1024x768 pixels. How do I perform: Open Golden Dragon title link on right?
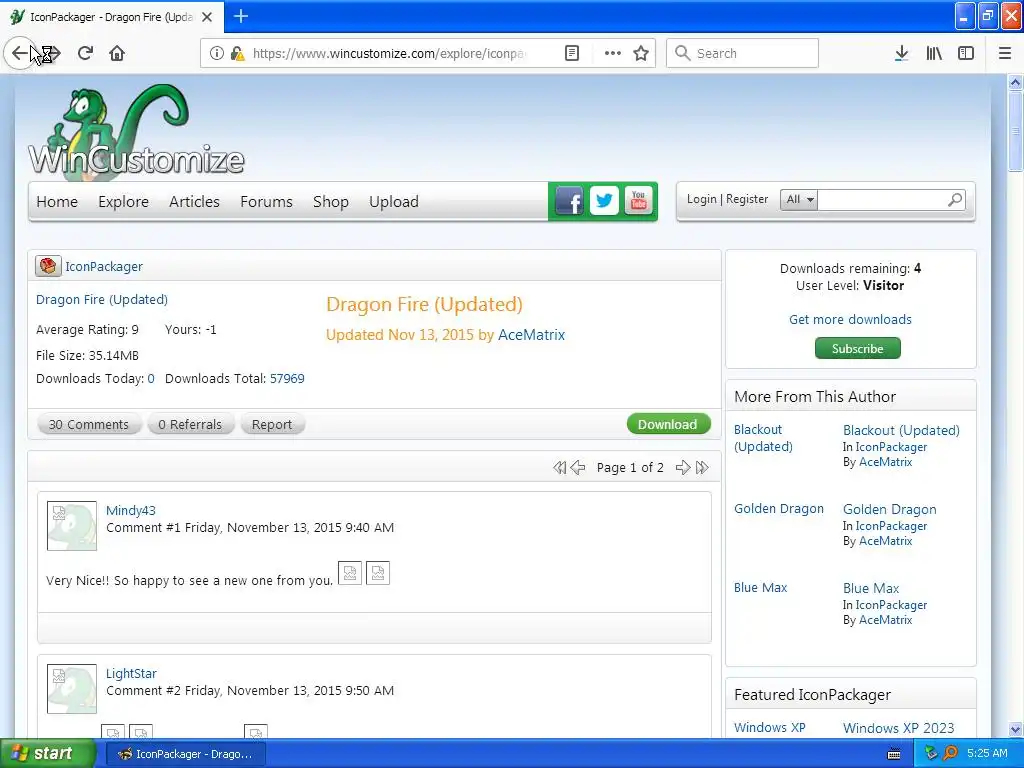(x=889, y=509)
